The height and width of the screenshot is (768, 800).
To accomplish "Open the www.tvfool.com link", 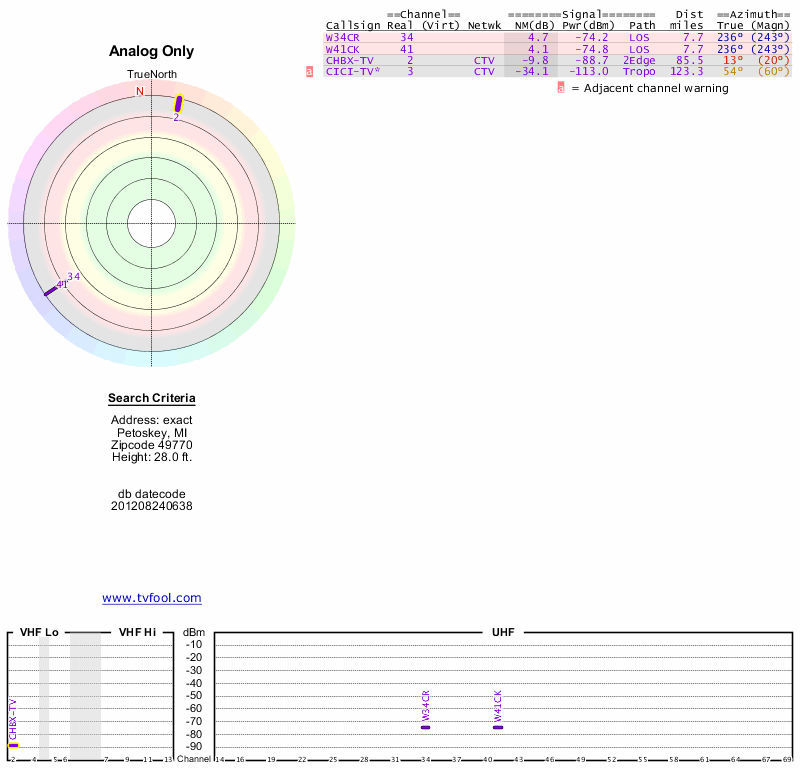I will pos(152,598).
